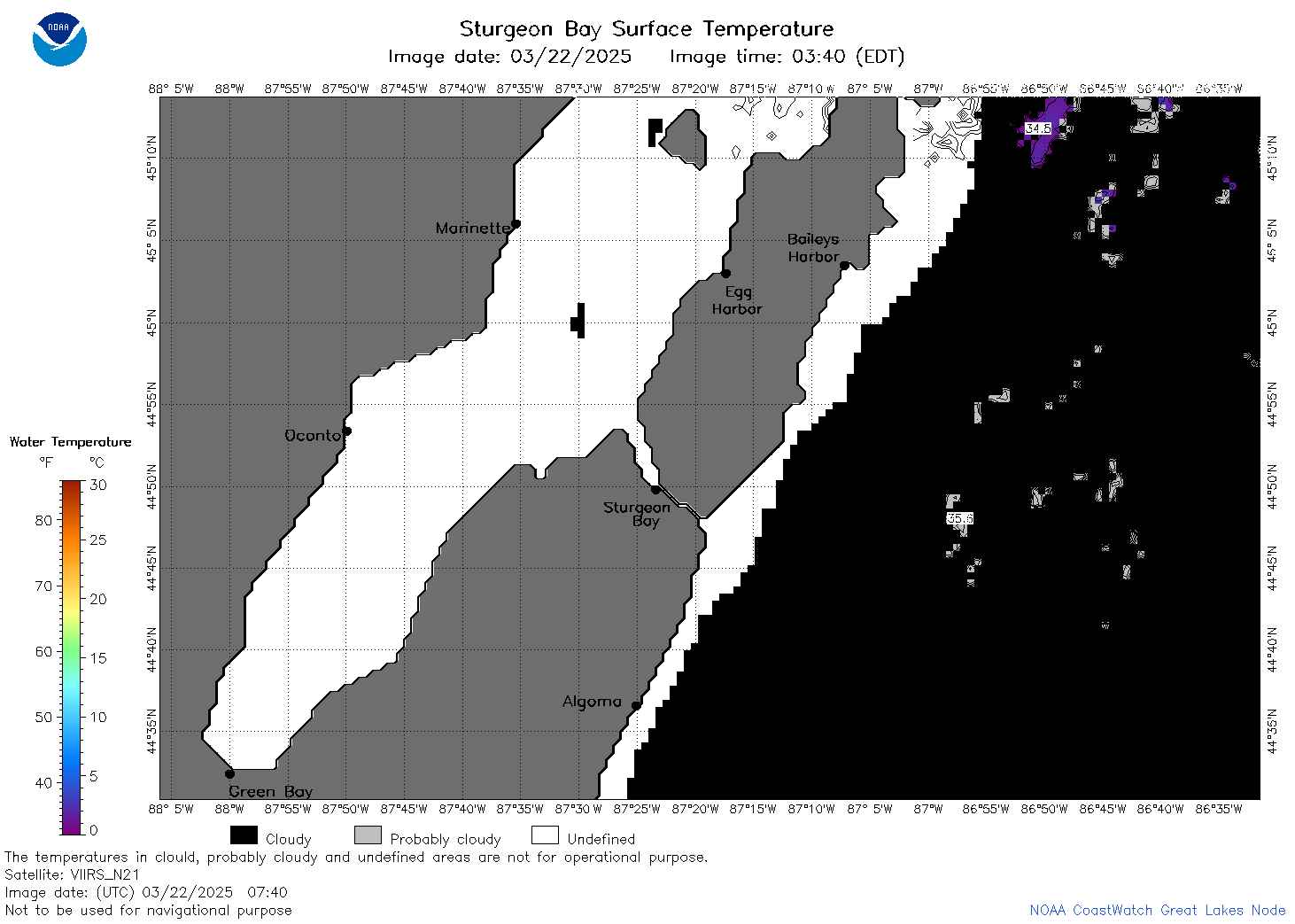The image size is (1295, 924).
Task: Click the UTC image date 07:40 line
Action: 146,892
